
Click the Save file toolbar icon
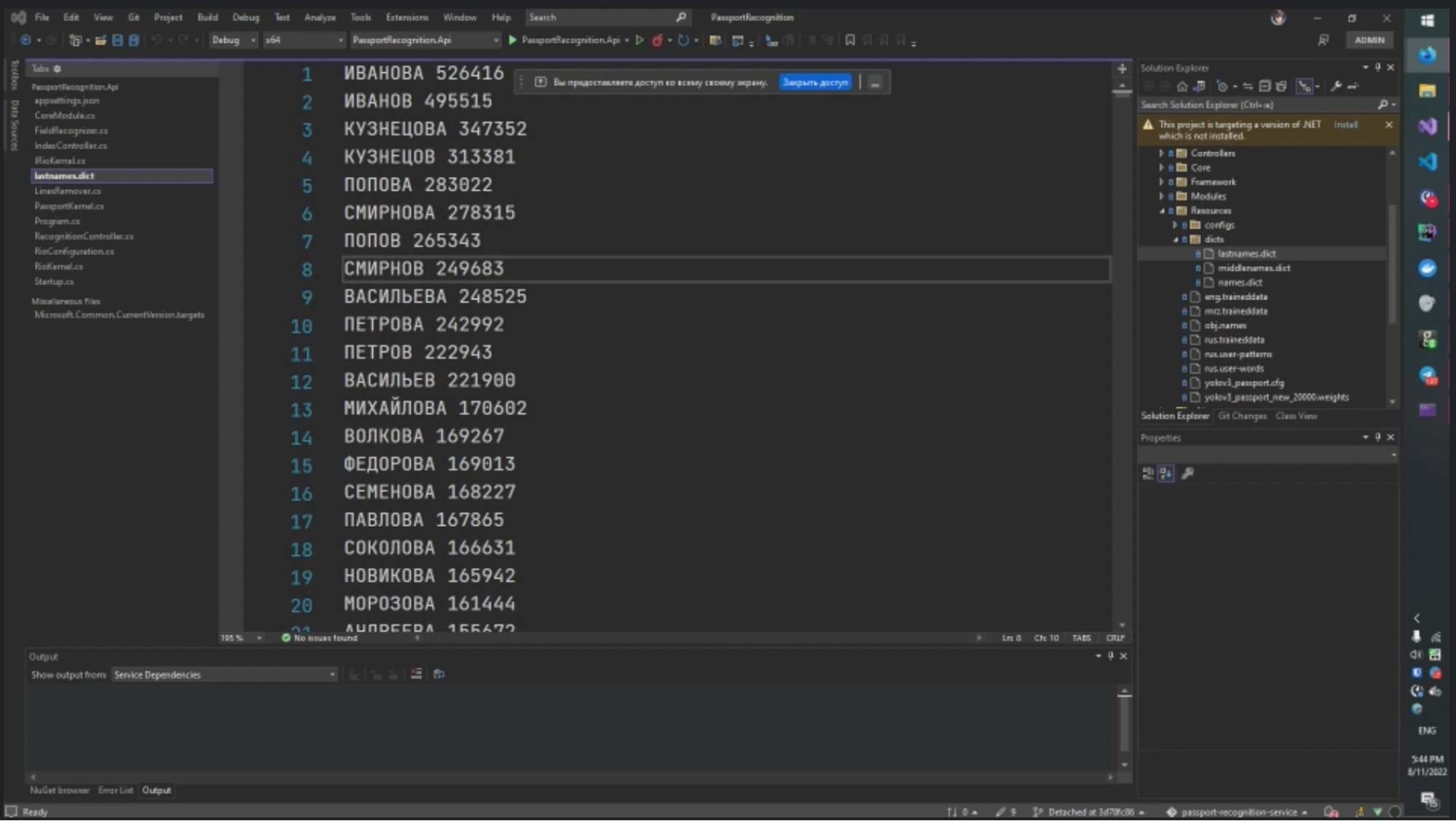[117, 40]
